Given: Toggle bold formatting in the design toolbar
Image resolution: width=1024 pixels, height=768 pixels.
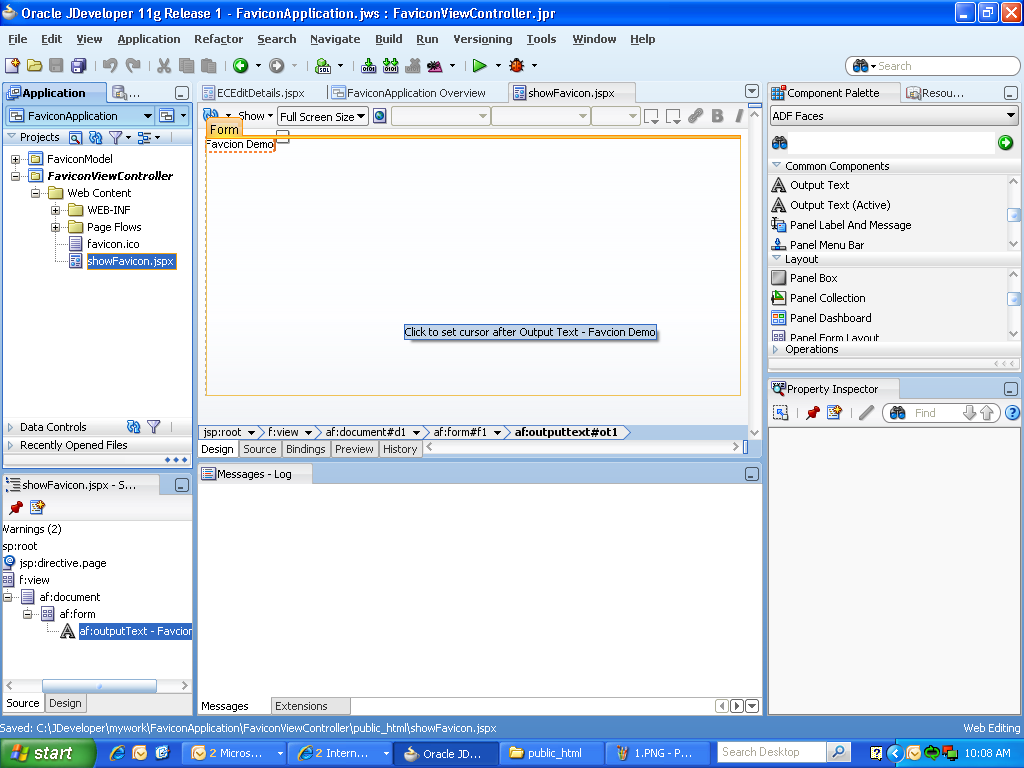Looking at the screenshot, I should (717, 116).
